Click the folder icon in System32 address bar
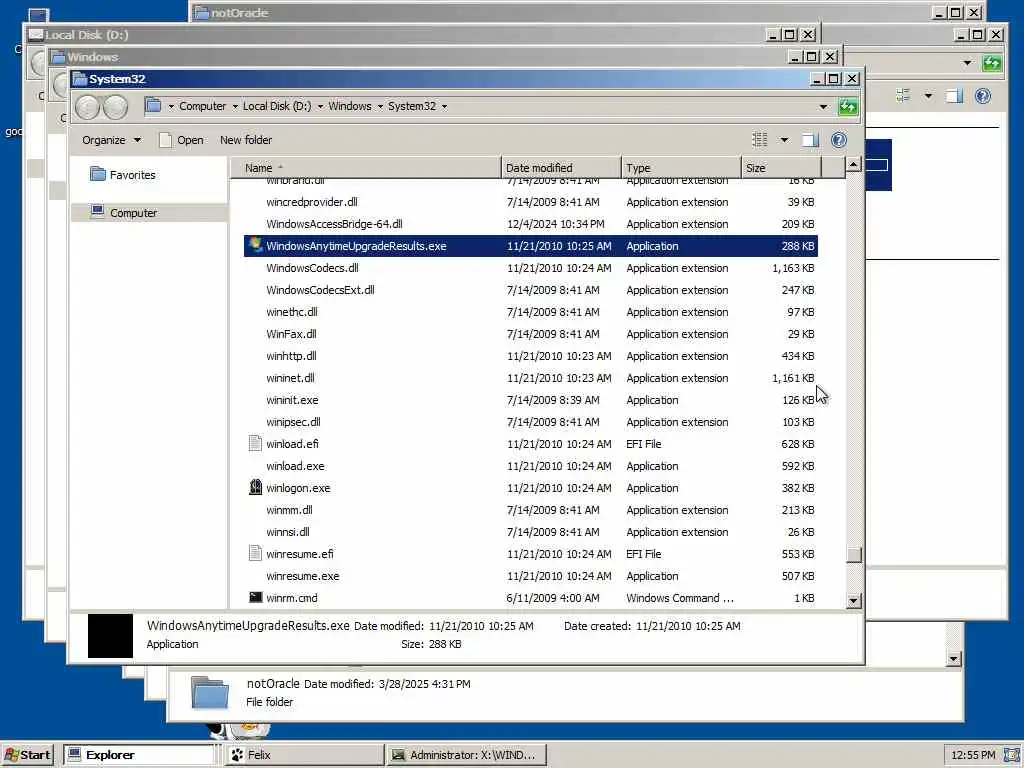Image resolution: width=1024 pixels, height=768 pixels. (x=153, y=105)
